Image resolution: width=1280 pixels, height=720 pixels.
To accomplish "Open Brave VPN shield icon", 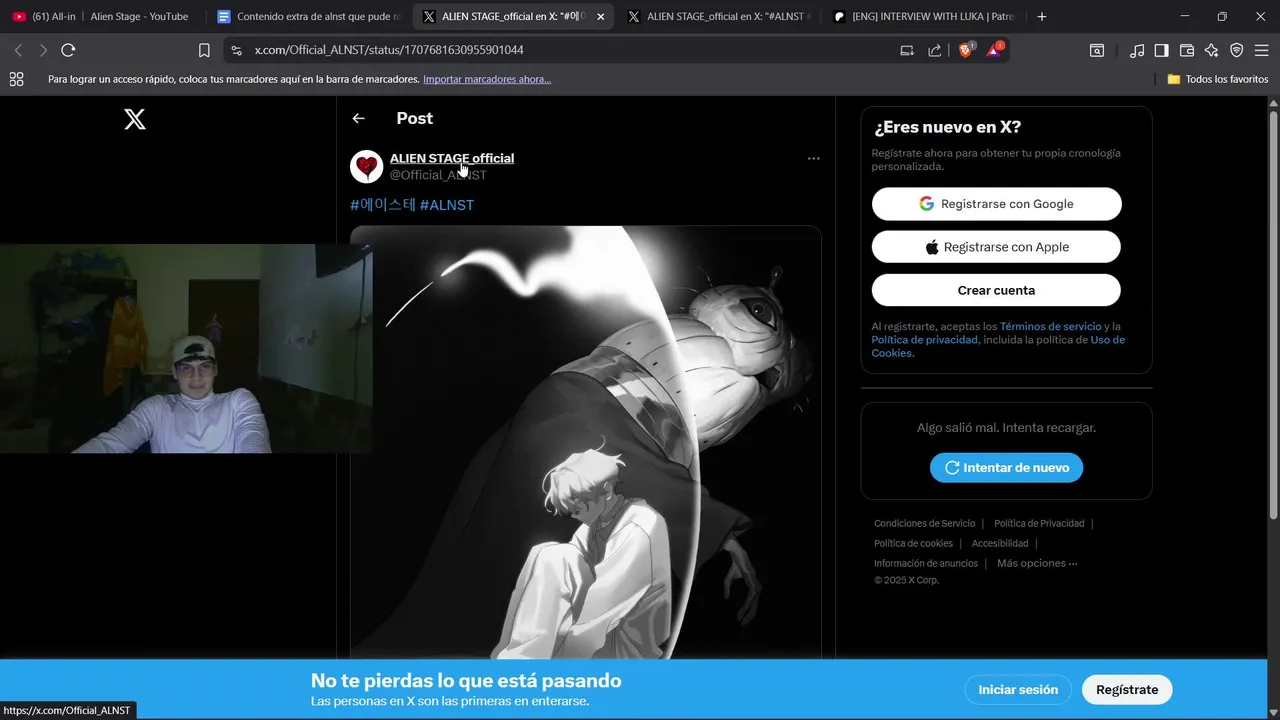I will [1237, 50].
